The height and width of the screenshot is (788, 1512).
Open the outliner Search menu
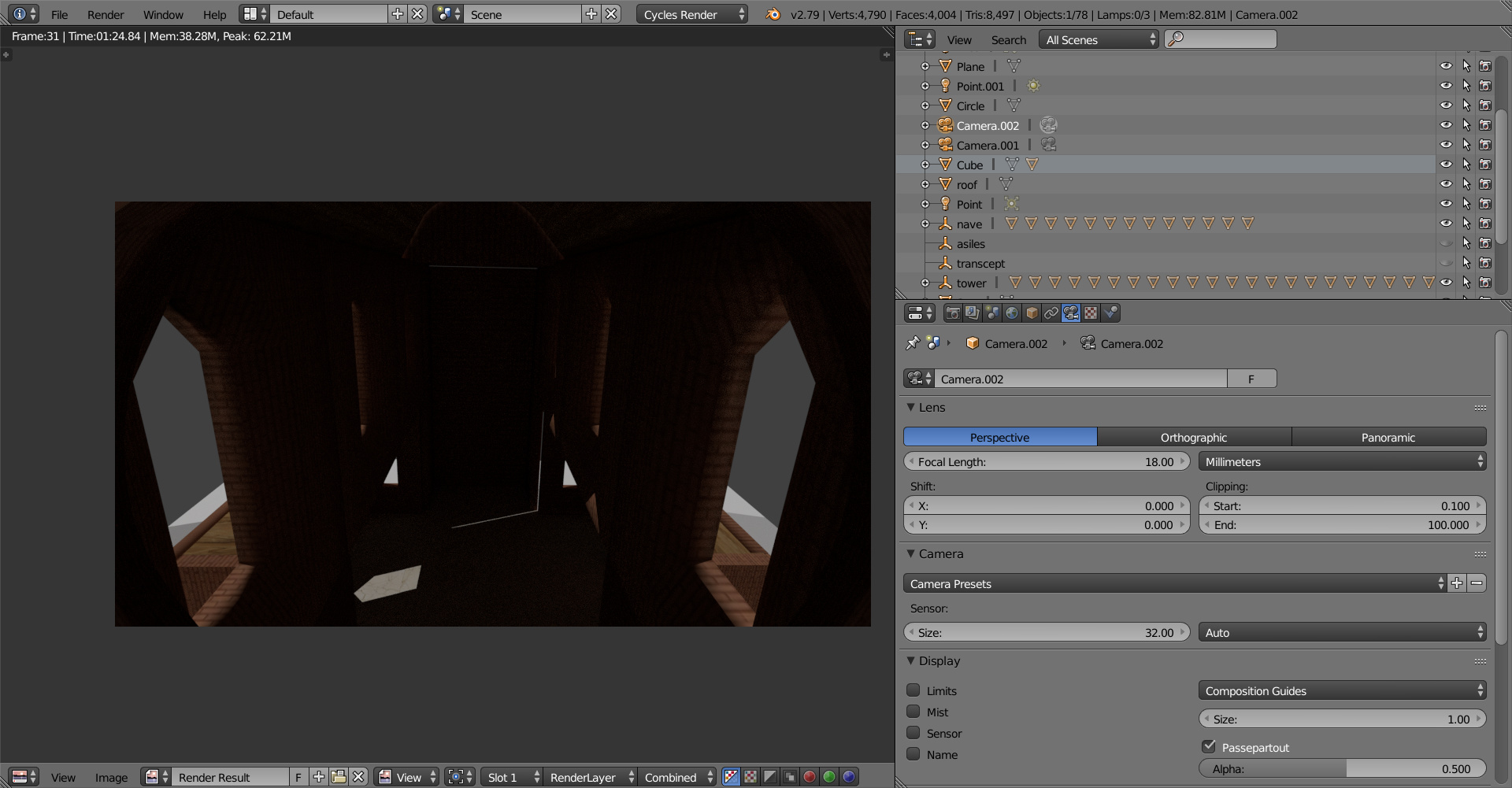(1008, 39)
